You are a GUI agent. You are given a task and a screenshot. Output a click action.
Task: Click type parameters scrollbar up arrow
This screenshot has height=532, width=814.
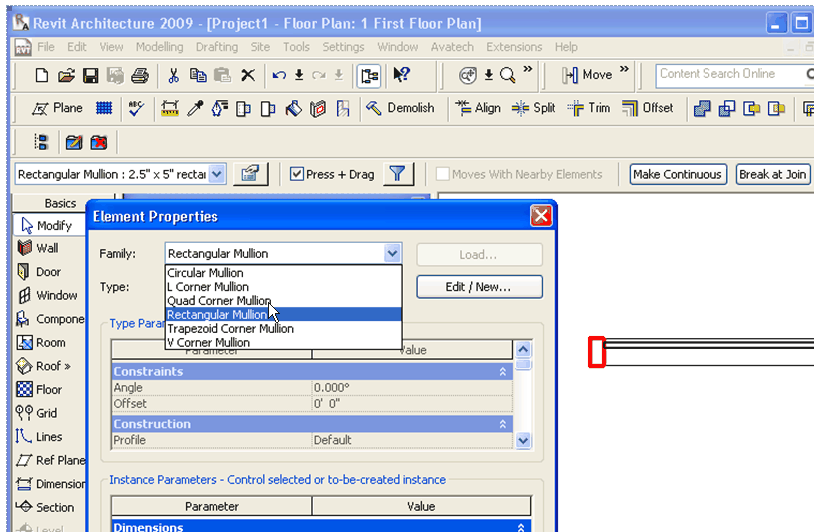point(523,349)
